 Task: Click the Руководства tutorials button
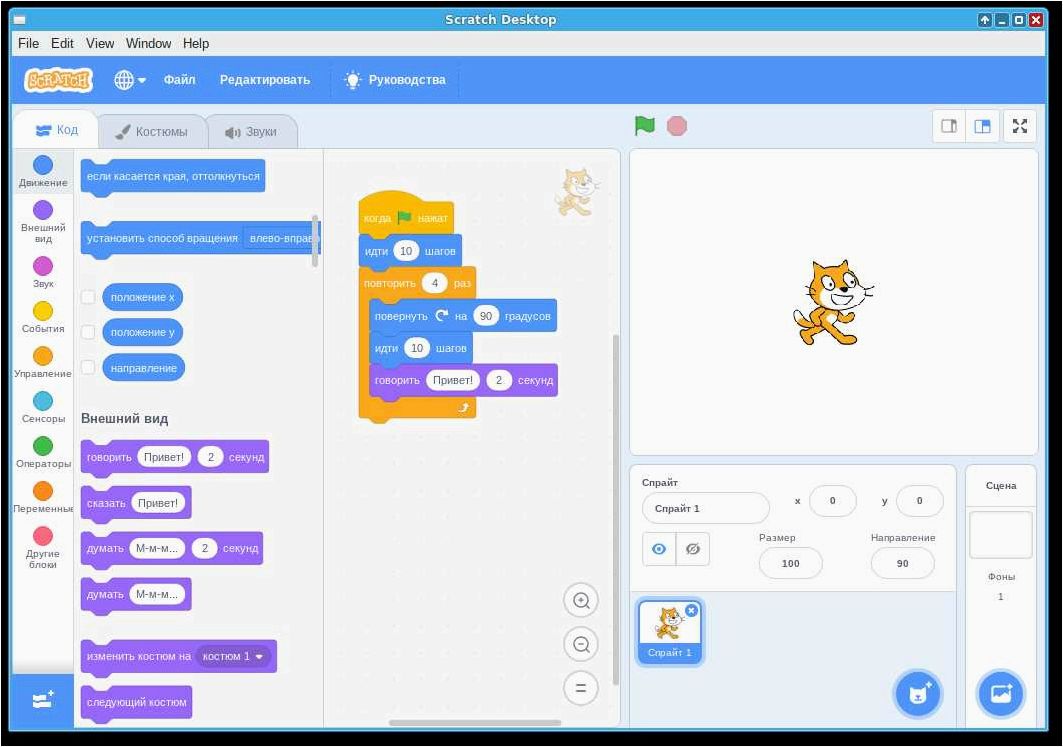395,80
